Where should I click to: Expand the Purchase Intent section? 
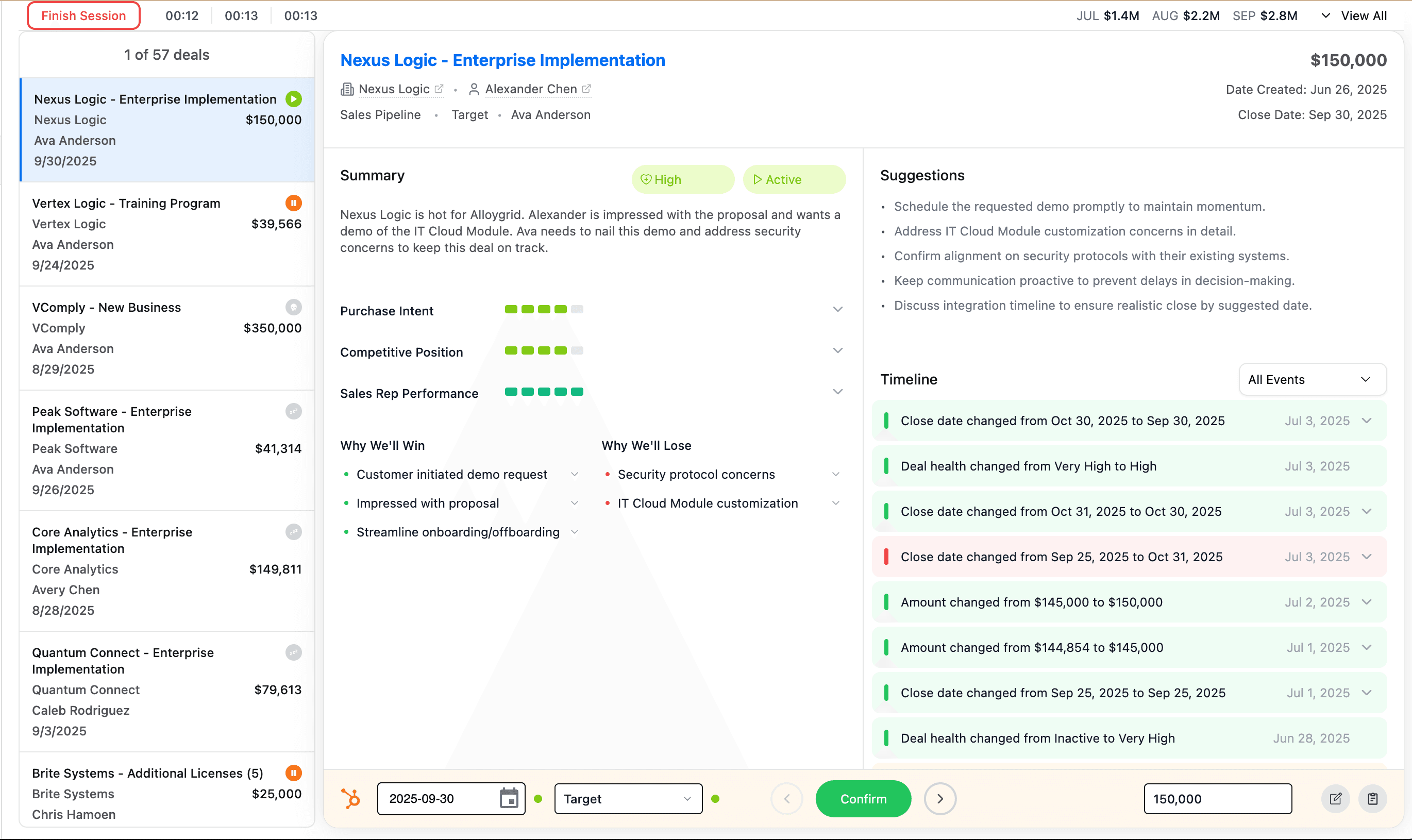837,310
